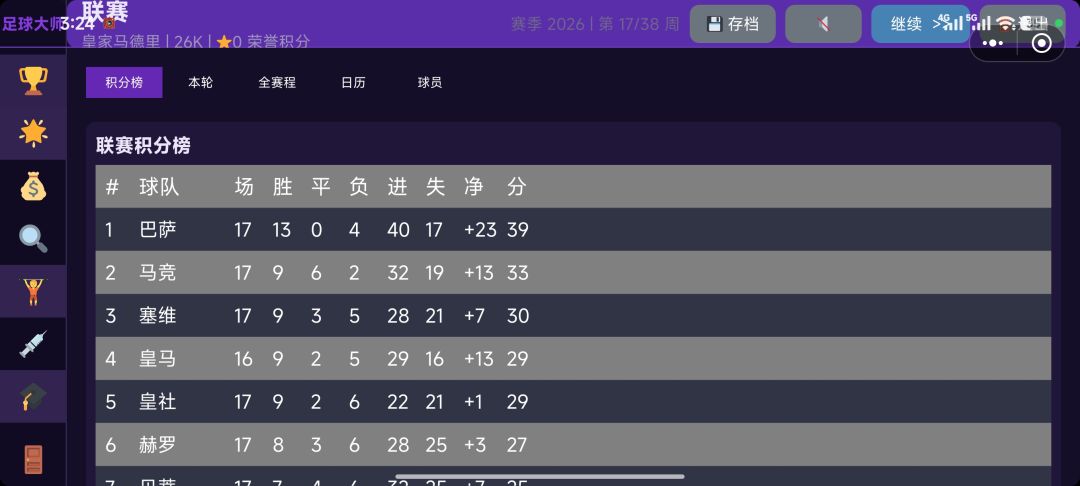The width and height of the screenshot is (1080, 486).
Task: Tap the mini-program circle close button
Action: [1041, 43]
